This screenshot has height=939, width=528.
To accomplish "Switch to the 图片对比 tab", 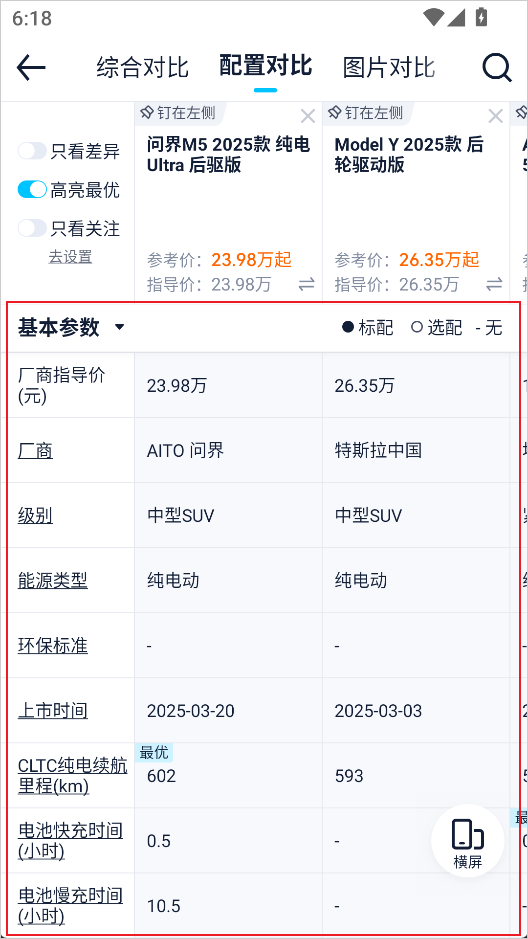I will [x=389, y=68].
